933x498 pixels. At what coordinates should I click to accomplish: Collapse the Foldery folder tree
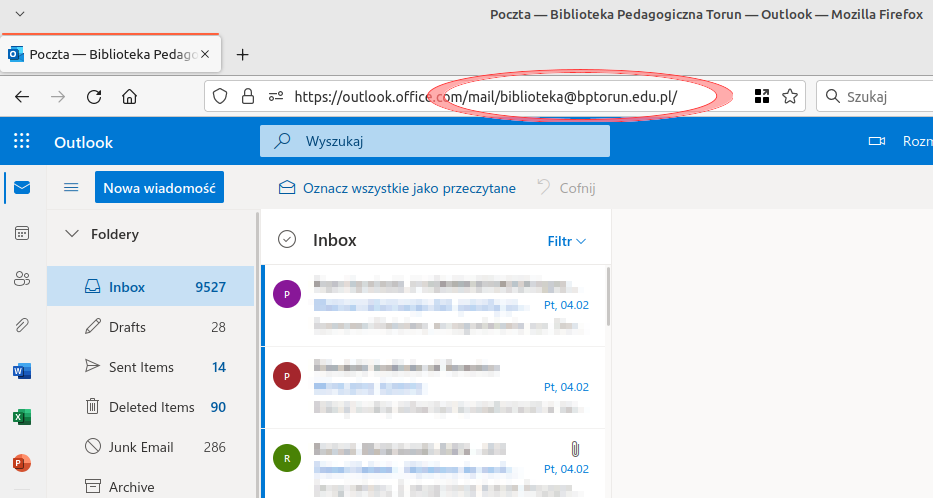pos(72,234)
